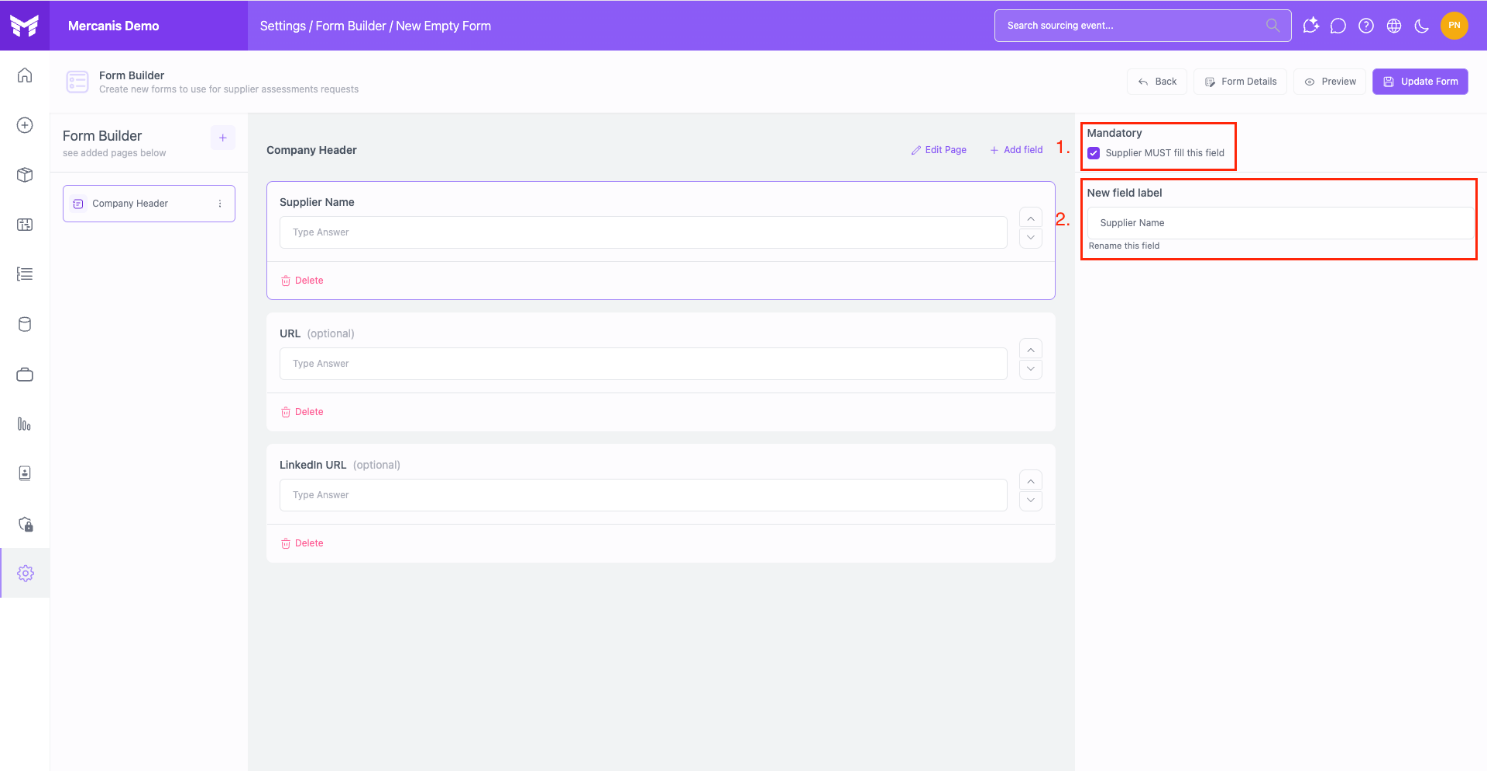
Task: Preview the form
Action: click(1330, 82)
